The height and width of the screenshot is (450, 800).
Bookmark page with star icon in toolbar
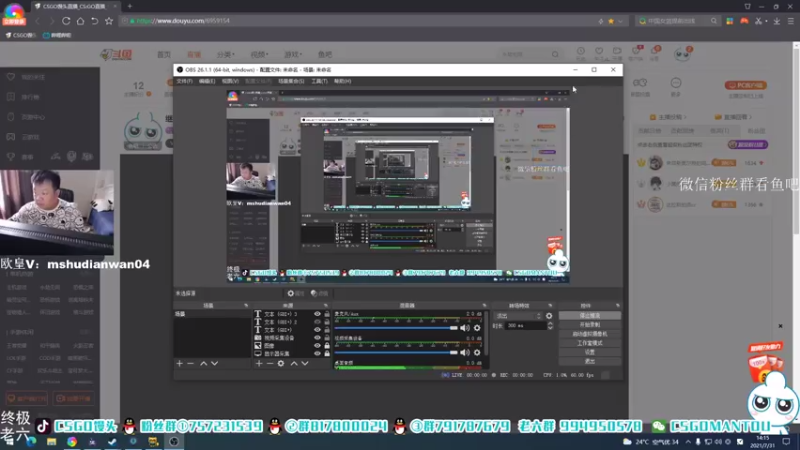click(109, 21)
